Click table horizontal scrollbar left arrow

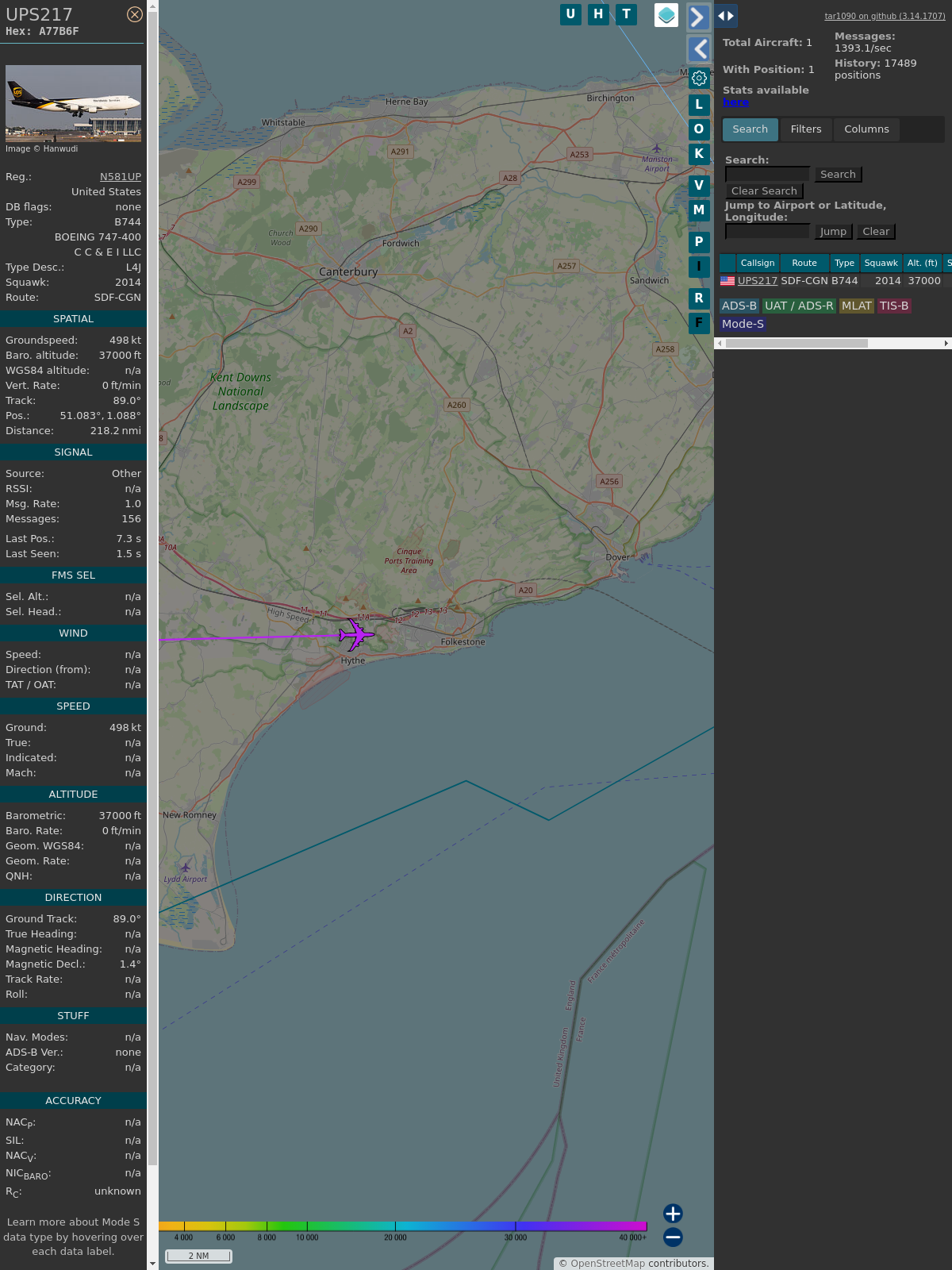pyautogui.click(x=720, y=344)
